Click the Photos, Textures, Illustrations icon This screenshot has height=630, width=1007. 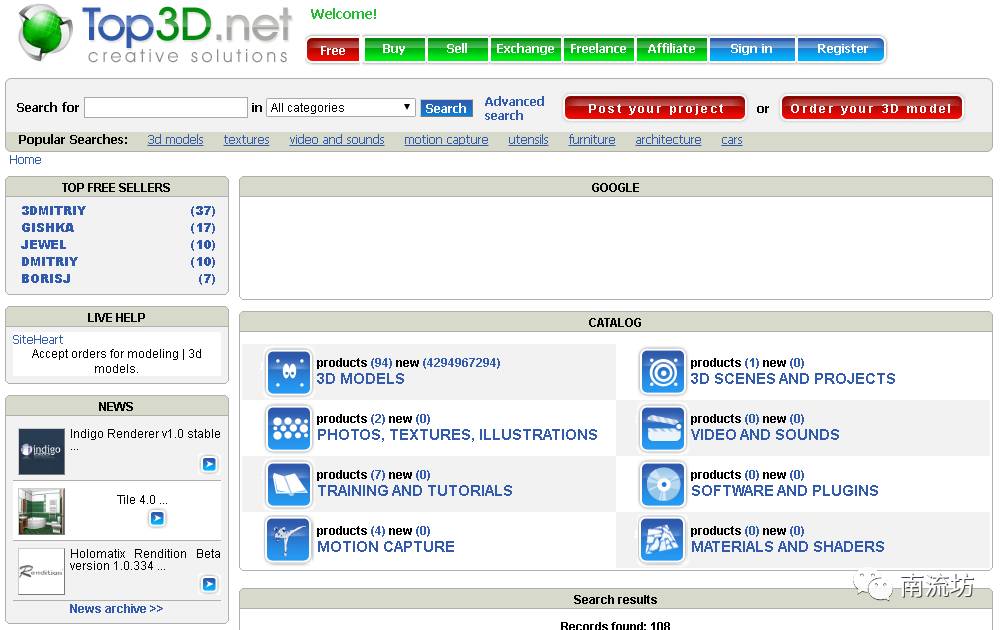point(289,428)
